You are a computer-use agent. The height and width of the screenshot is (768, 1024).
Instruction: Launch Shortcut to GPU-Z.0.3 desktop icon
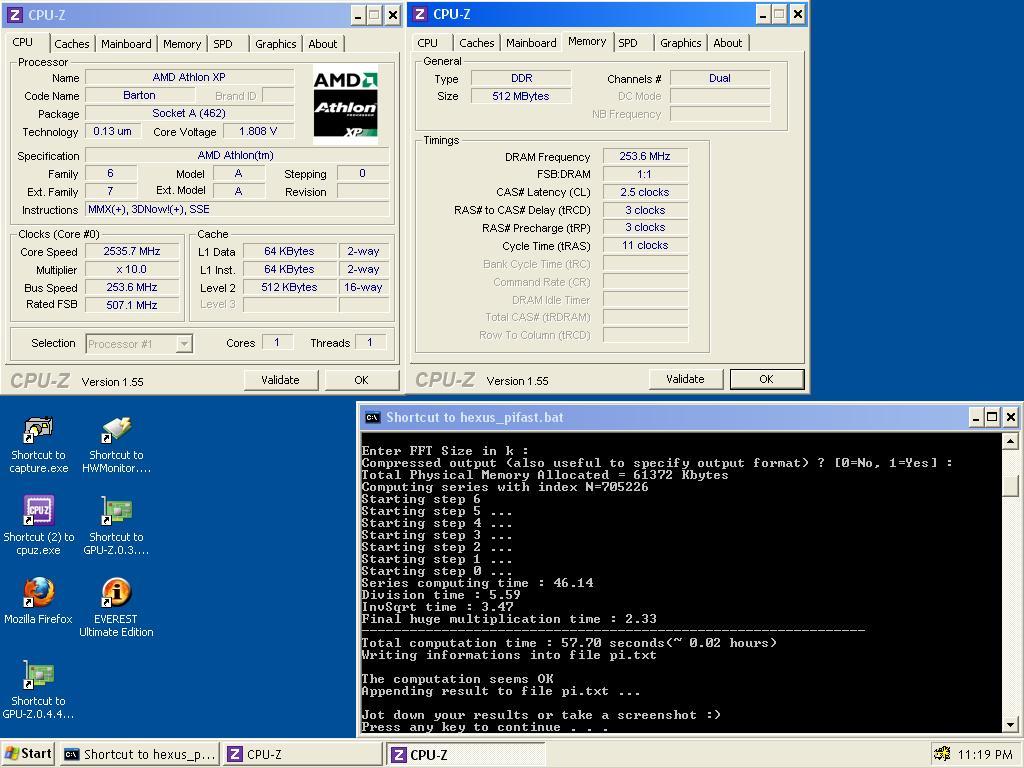pyautogui.click(x=116, y=526)
